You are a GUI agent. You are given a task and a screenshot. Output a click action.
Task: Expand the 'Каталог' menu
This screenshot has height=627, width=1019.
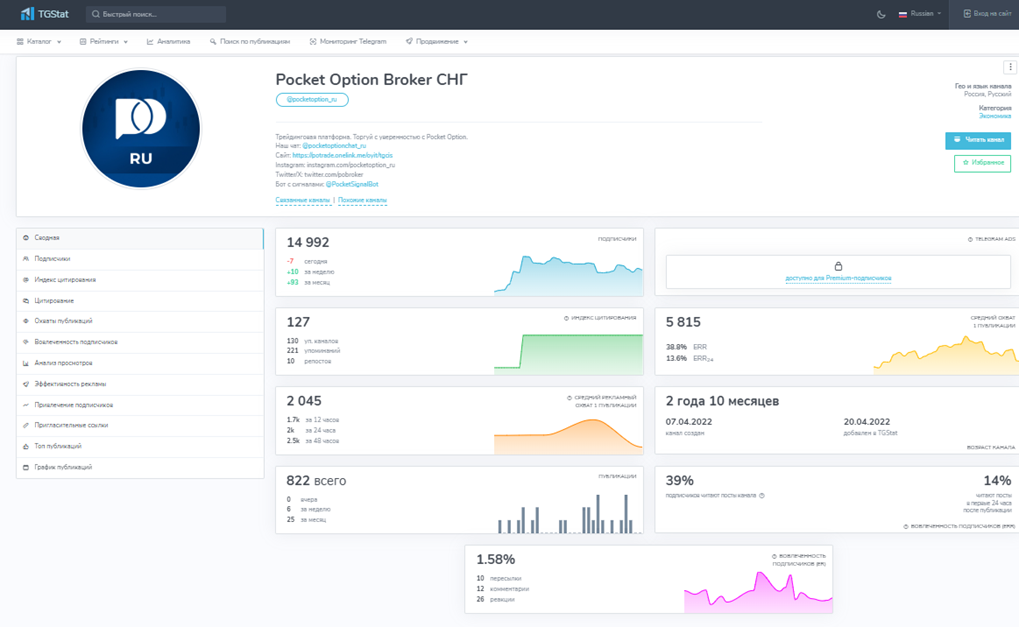[39, 42]
